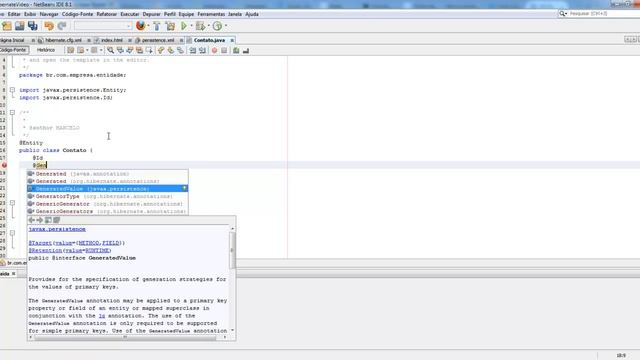This screenshot has height=360, width=640.
Task: Jump to next bookmark icon
Action: point(171,50)
